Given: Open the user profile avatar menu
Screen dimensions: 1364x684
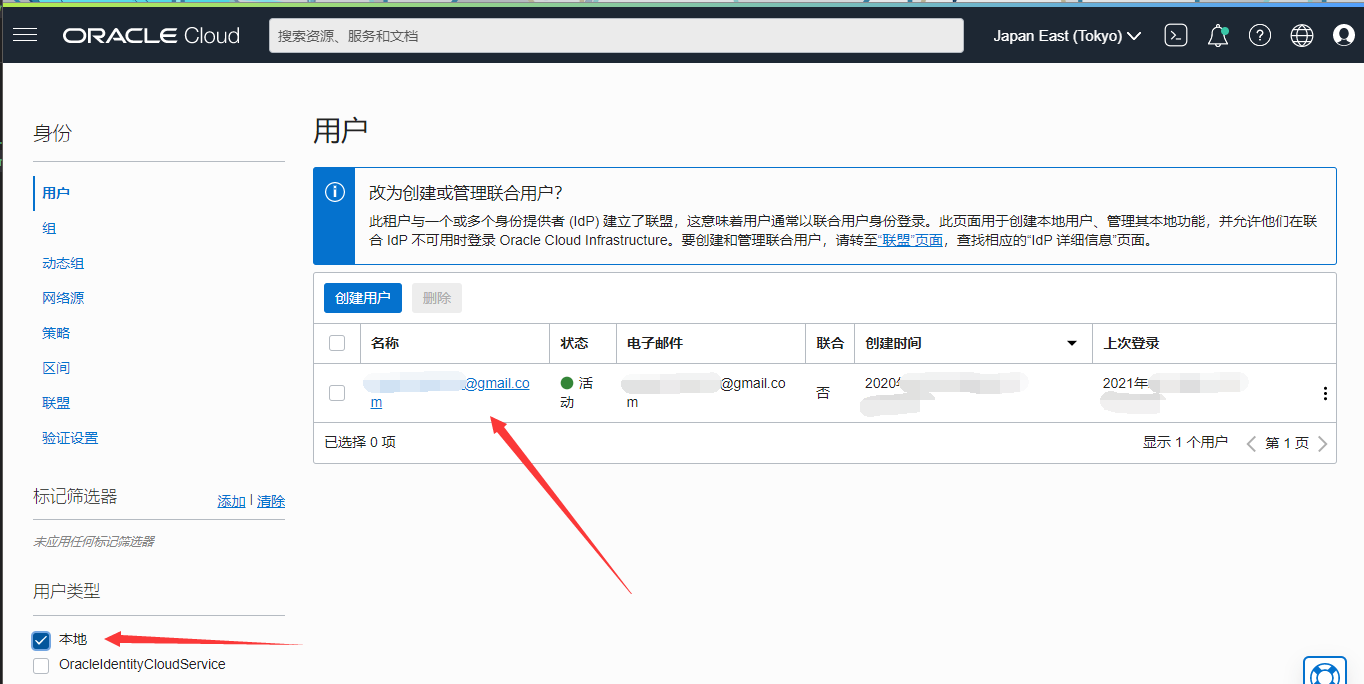Looking at the screenshot, I should 1343,34.
